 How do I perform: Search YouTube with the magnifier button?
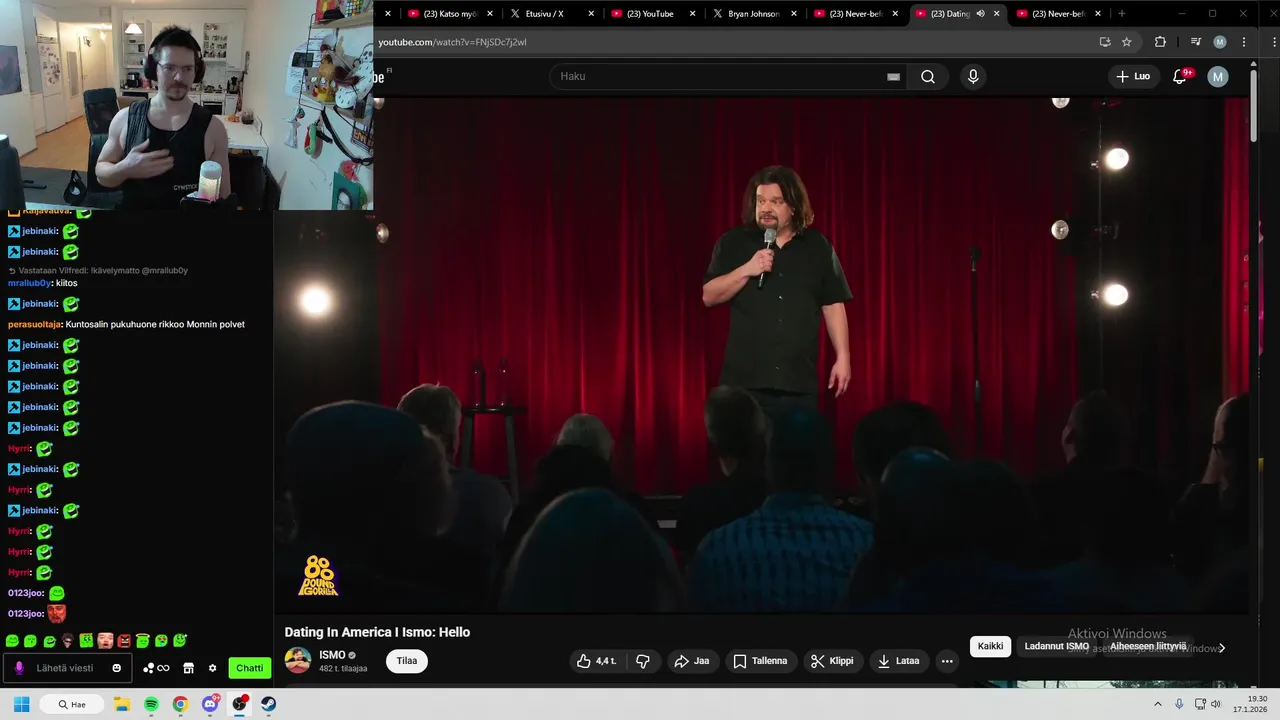pos(928,77)
